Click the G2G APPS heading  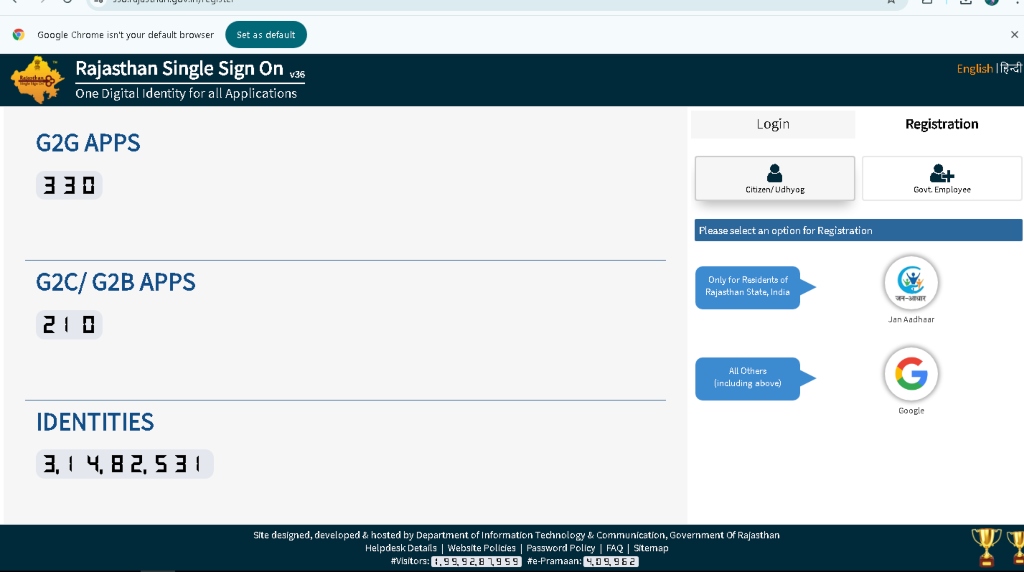point(88,143)
